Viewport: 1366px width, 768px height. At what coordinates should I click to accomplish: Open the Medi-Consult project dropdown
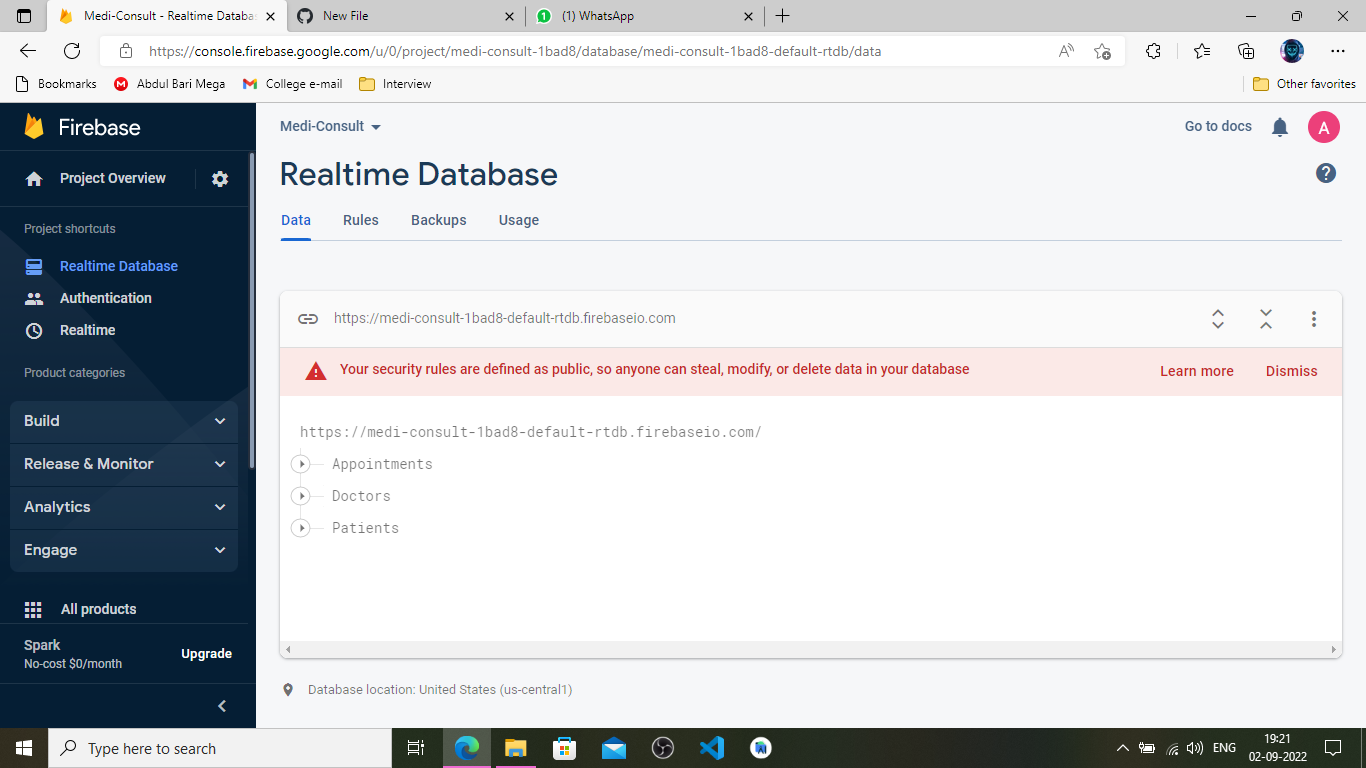coord(330,126)
